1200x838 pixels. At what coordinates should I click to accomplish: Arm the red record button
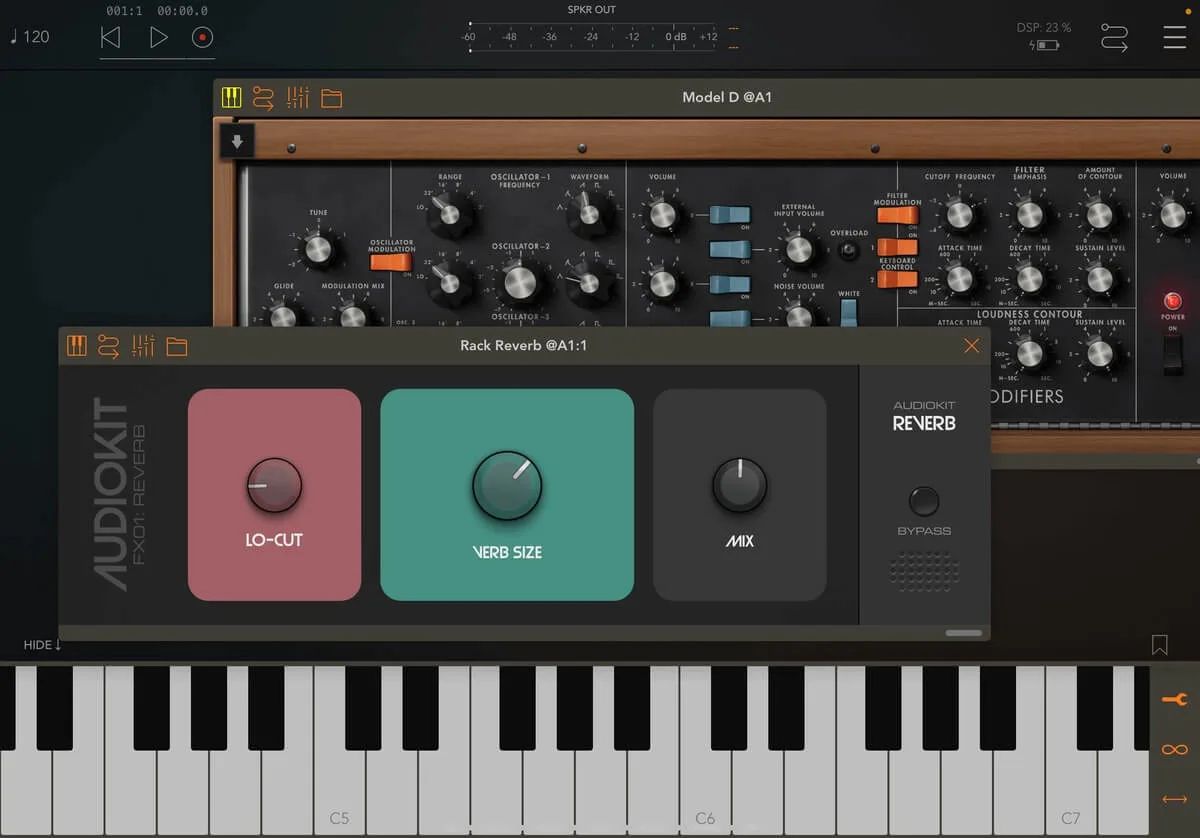(x=203, y=38)
